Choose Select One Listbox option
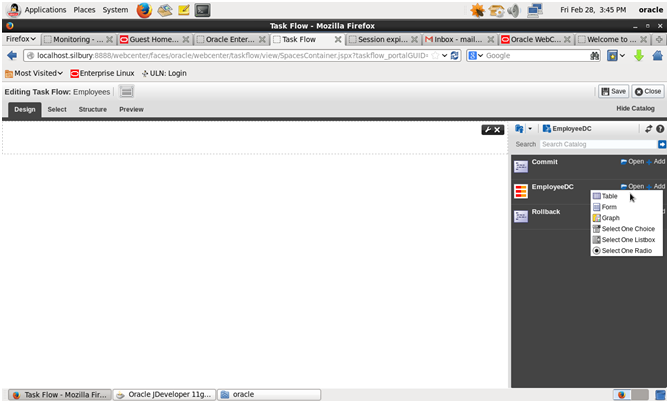Viewport: 669px width, 403px height. (x=626, y=240)
